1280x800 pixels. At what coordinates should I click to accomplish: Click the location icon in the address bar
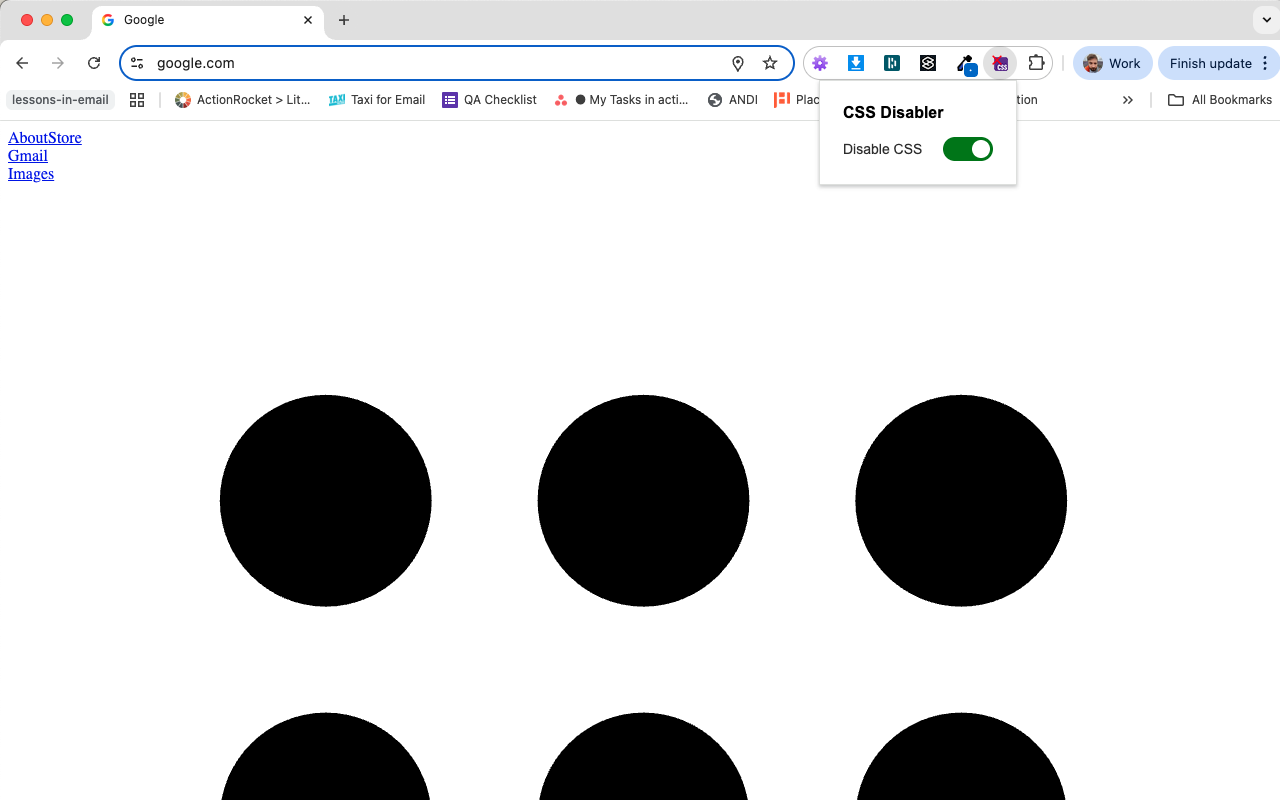pos(737,63)
